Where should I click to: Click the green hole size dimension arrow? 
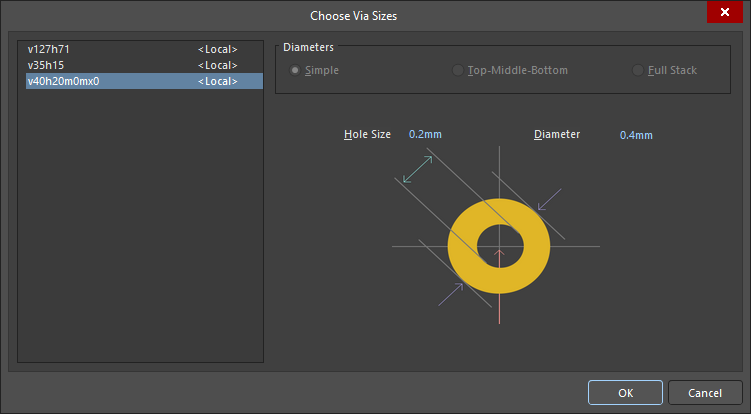point(417,168)
